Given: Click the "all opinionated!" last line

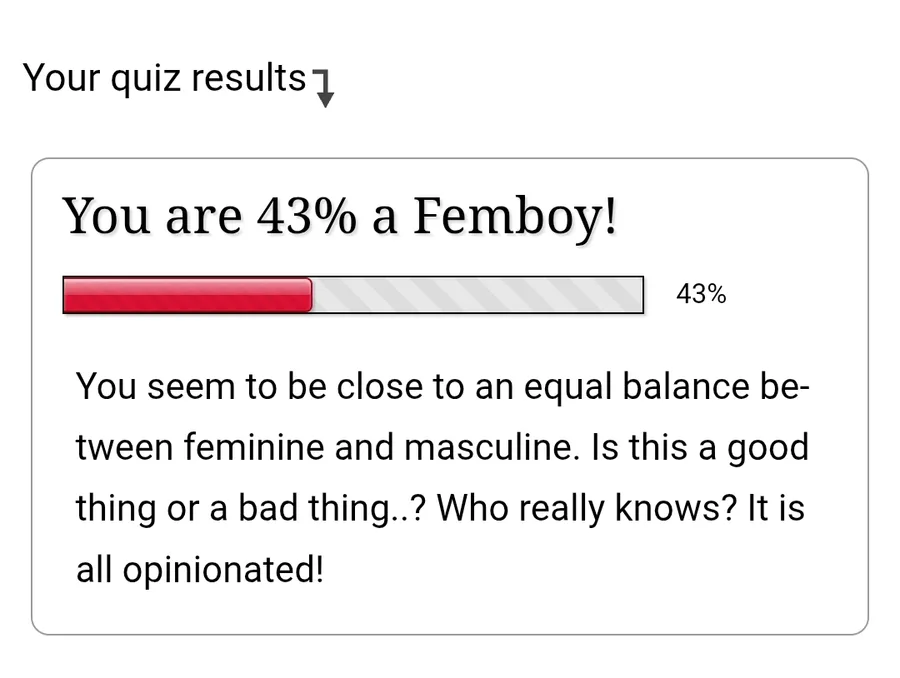Looking at the screenshot, I should click(200, 570).
